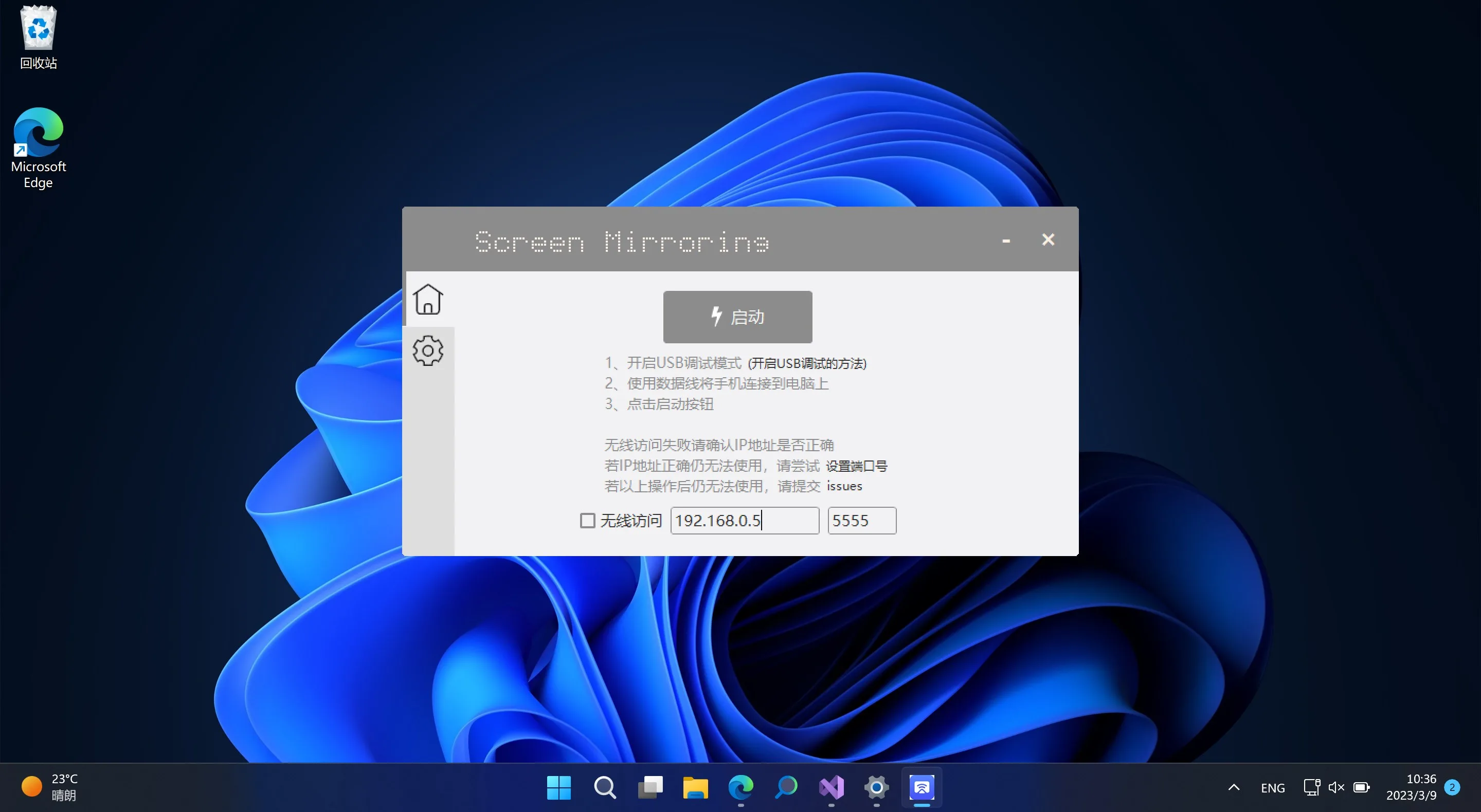Click the instruction line 点击启动按钮
The height and width of the screenshot is (812, 1481).
pyautogui.click(x=658, y=404)
